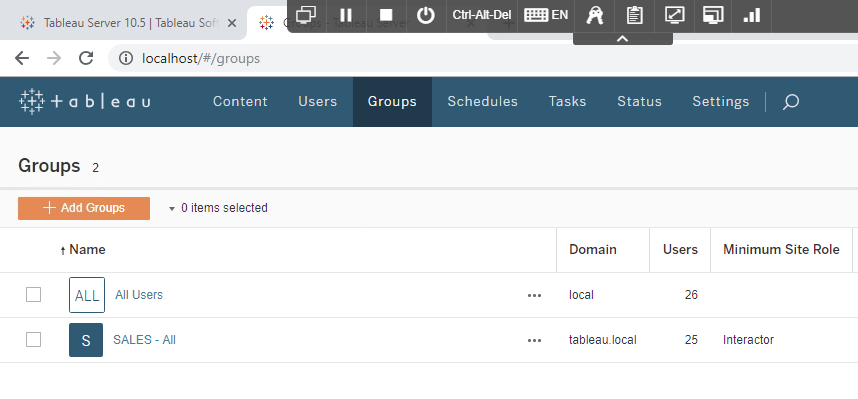The width and height of the screenshot is (858, 399).
Task: Open the Status page
Action: (x=639, y=102)
